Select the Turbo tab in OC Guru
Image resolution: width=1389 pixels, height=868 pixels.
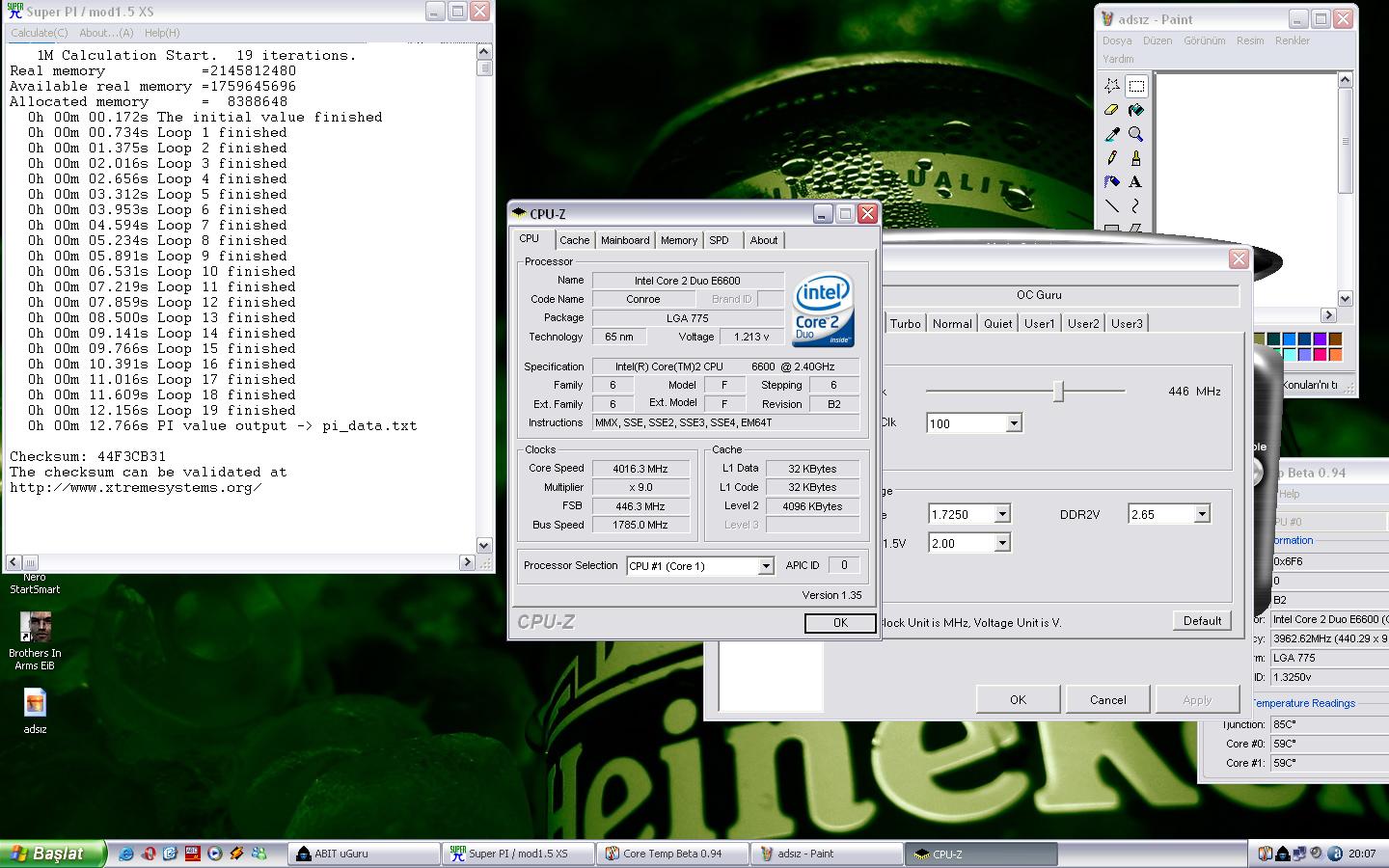point(905,324)
